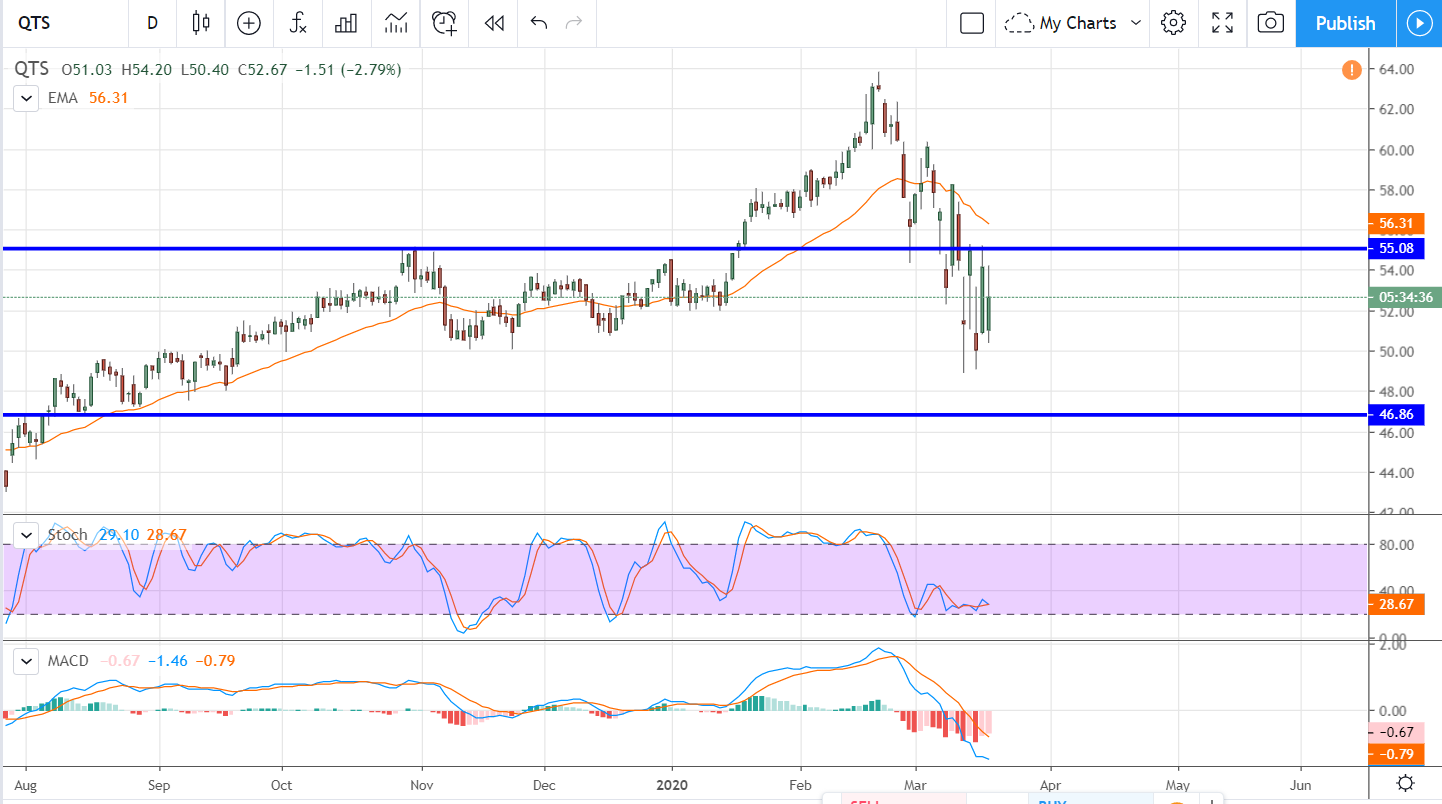Open the financials bar chart icon
This screenshot has width=1442, height=804.
tap(346, 23)
